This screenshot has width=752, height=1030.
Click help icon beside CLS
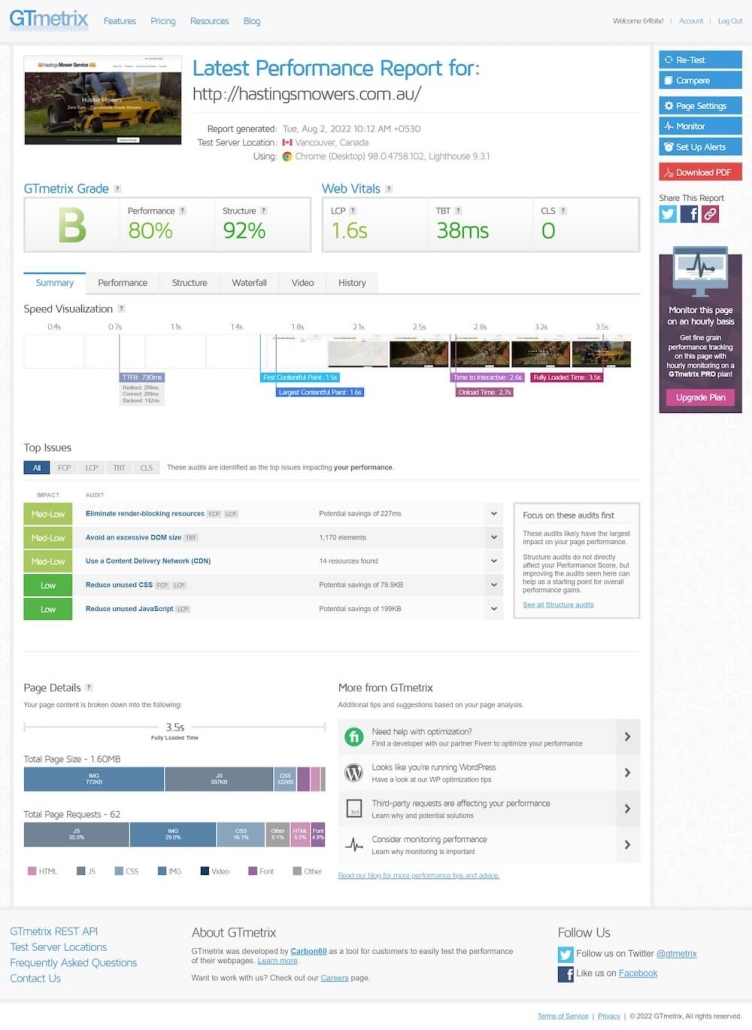(x=563, y=211)
